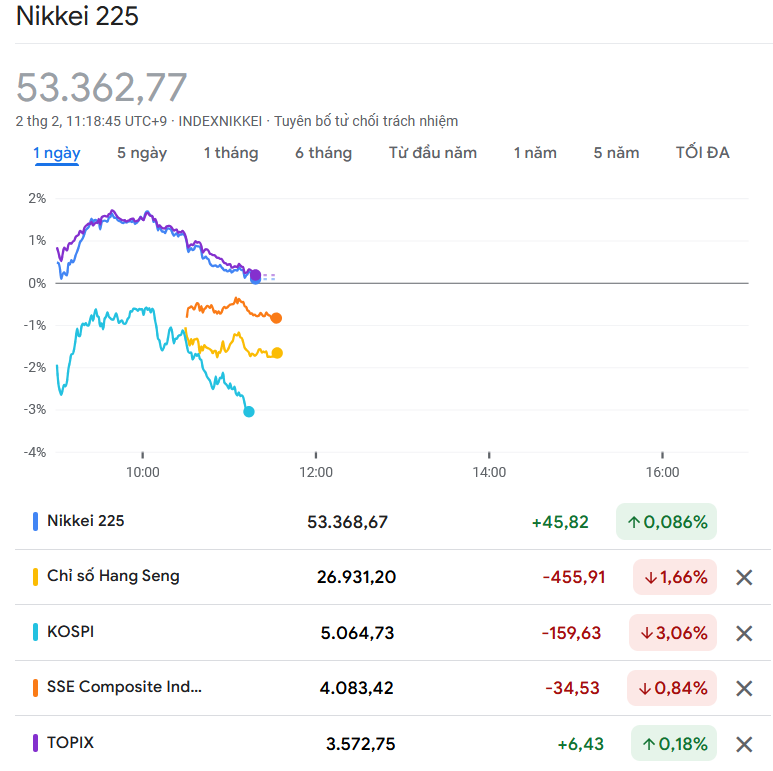Open the 6 tháng time range
The height and width of the screenshot is (771, 773).
[323, 153]
